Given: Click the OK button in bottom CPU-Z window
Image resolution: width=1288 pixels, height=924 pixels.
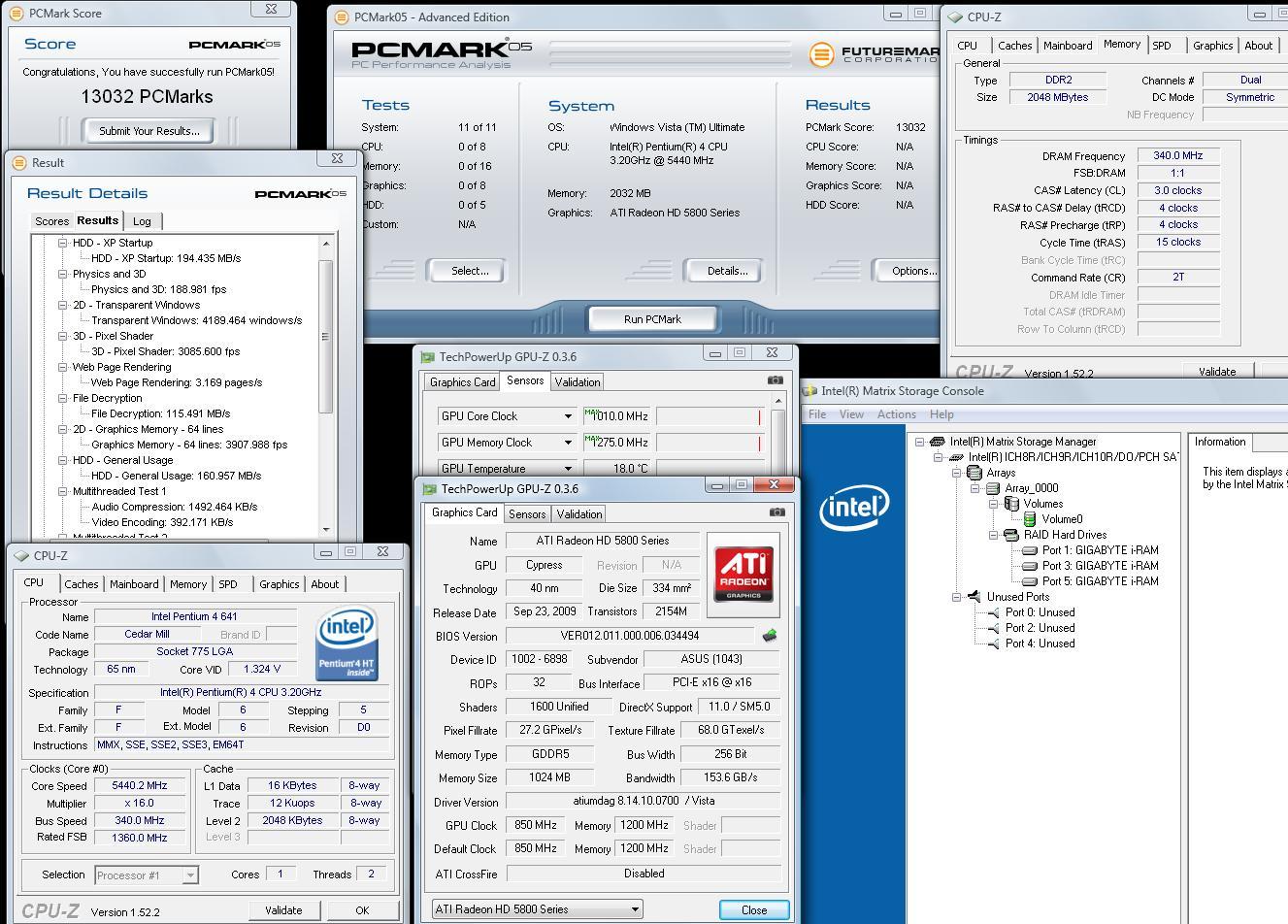Looking at the screenshot, I should (362, 910).
